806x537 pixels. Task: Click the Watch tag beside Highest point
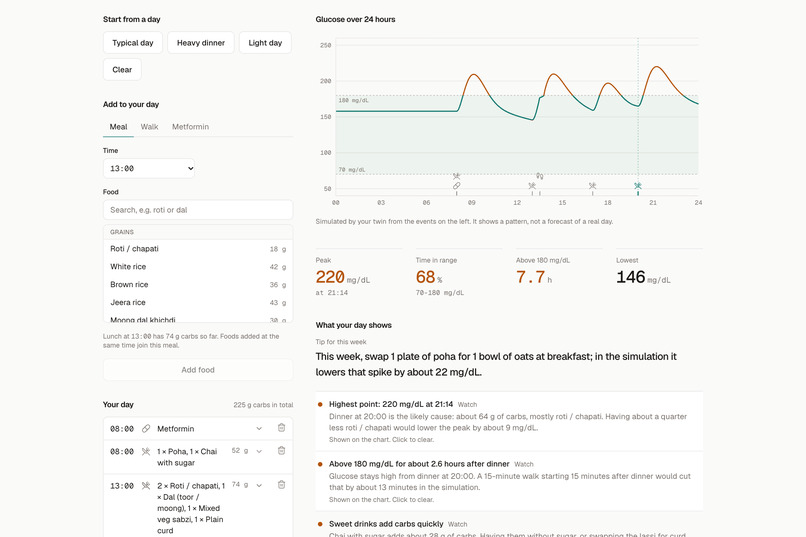(467, 405)
